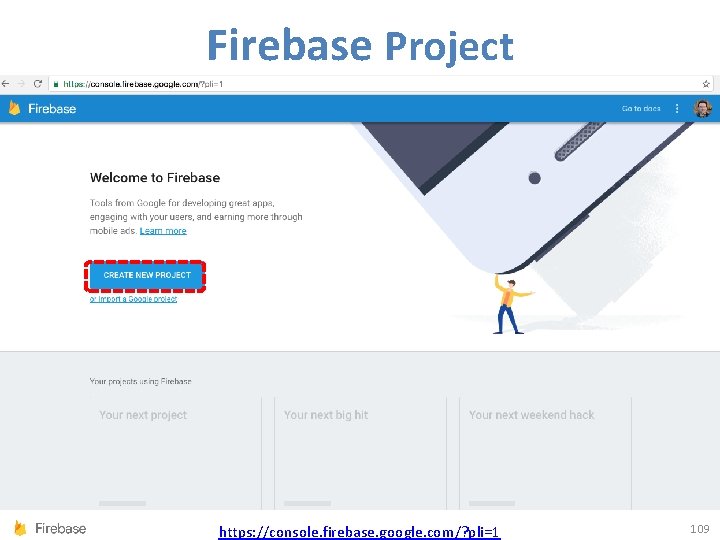Viewport: 720px width, 540px height.
Task: Open the user profile avatar
Action: (703, 108)
